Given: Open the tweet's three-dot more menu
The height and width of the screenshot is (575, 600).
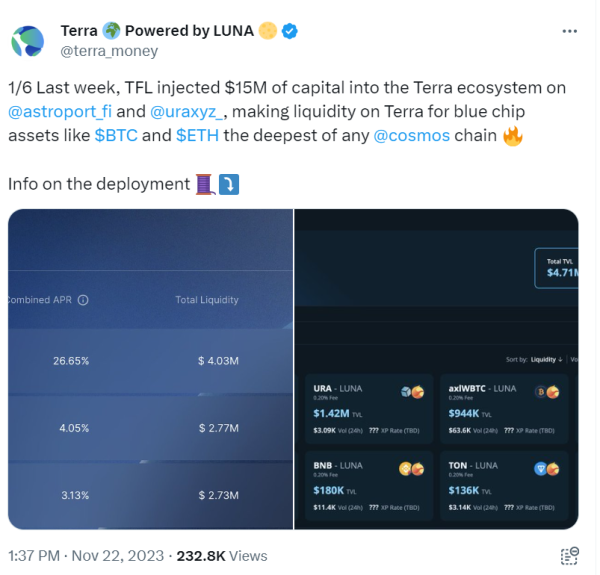Looking at the screenshot, I should [570, 31].
